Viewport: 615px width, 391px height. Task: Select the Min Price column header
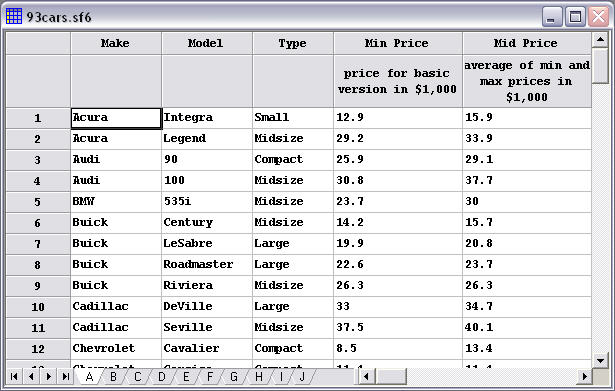398,43
